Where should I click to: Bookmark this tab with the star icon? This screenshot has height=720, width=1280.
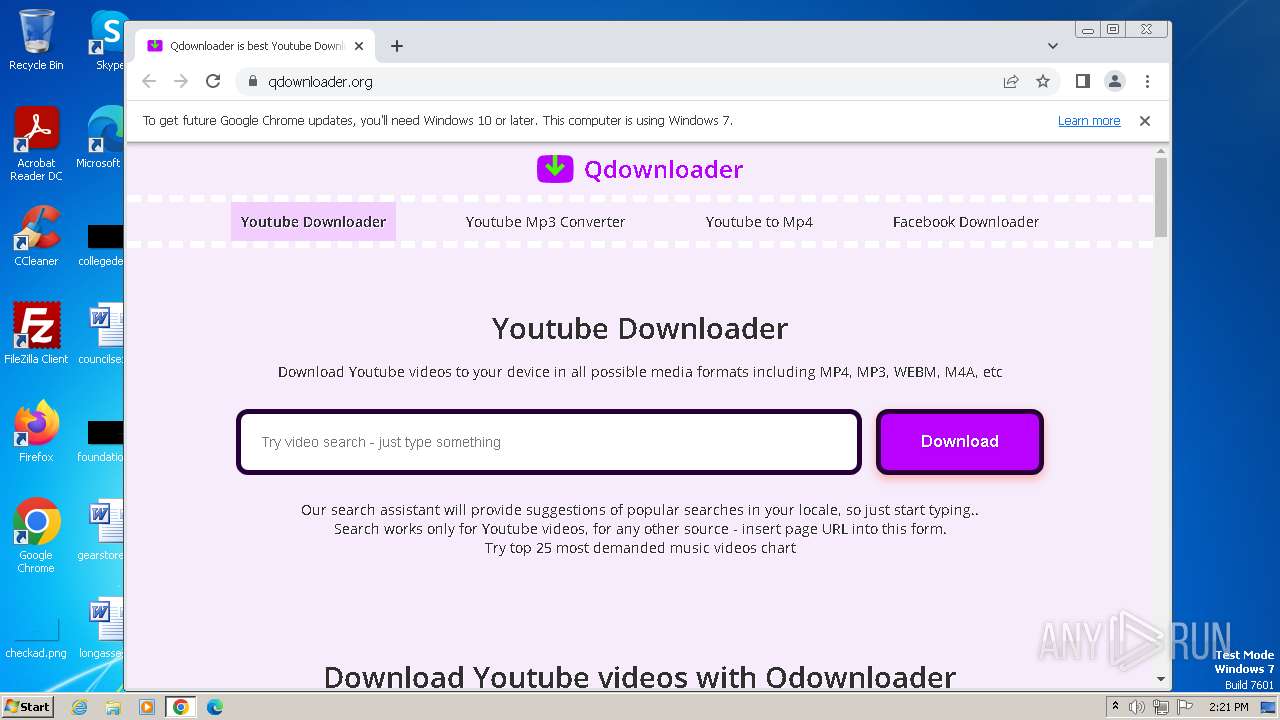click(x=1043, y=81)
